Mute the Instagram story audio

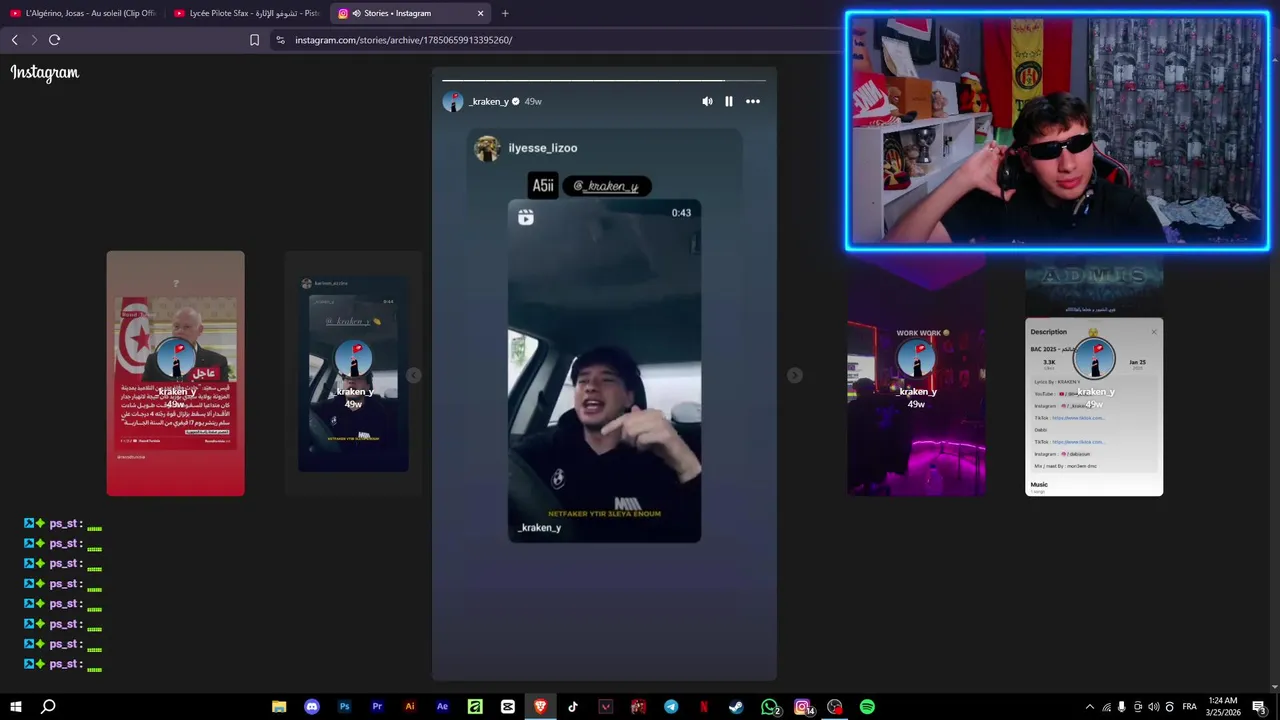coord(707,101)
